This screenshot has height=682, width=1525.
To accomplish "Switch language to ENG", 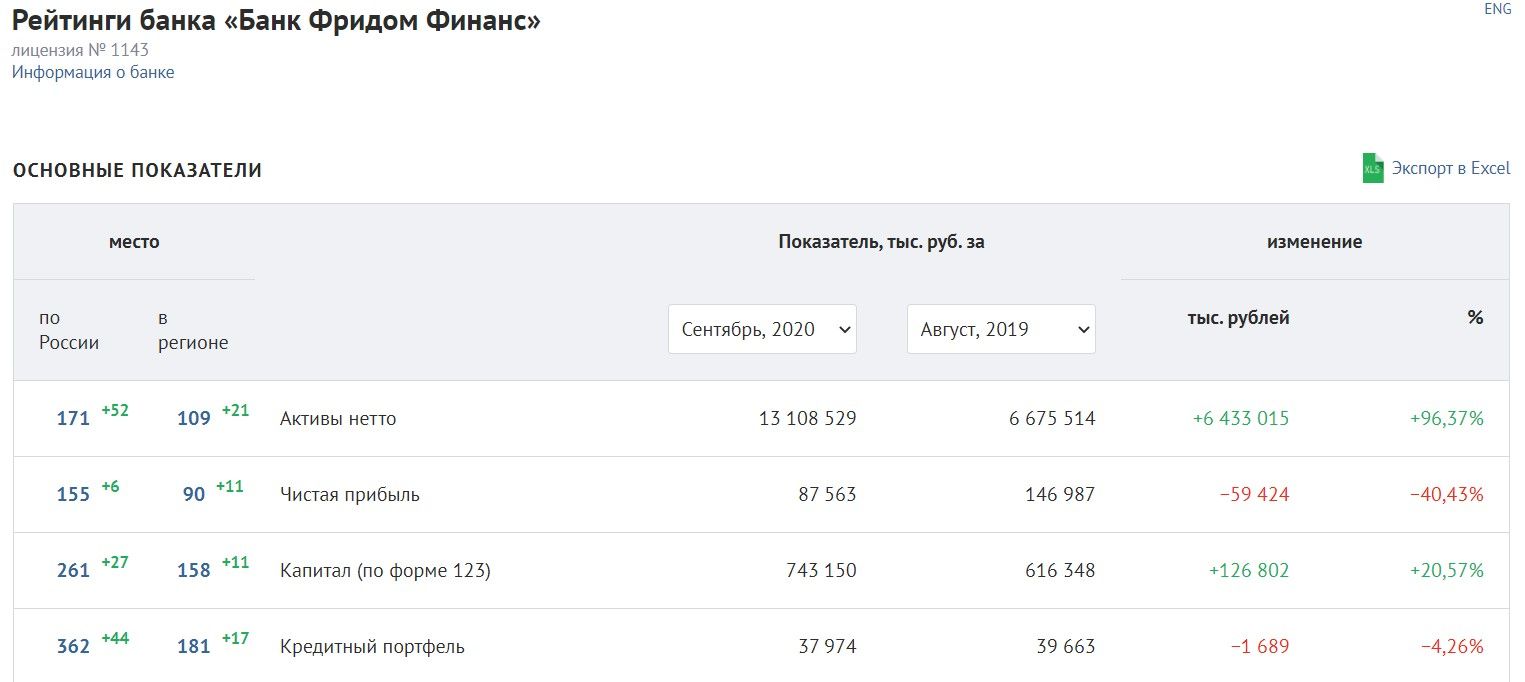I will point(1497,9).
